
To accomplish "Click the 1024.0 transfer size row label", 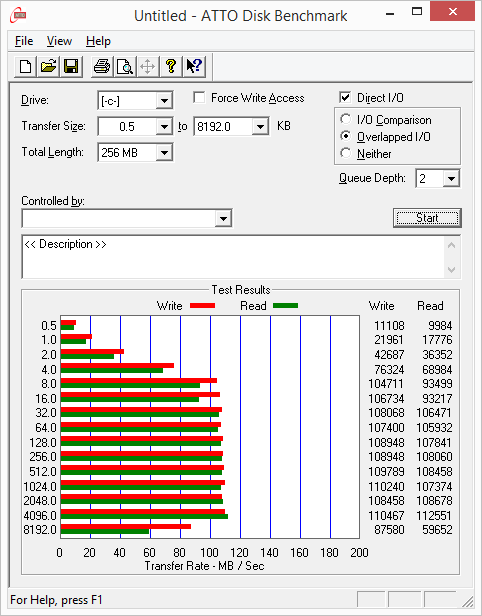I will (x=40, y=486).
